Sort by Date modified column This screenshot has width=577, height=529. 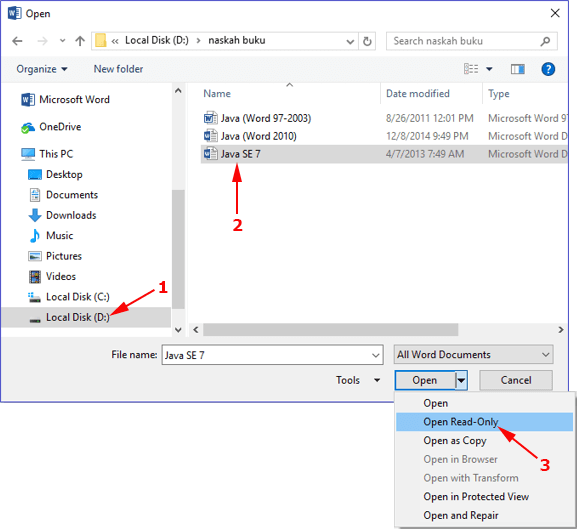click(x=418, y=93)
